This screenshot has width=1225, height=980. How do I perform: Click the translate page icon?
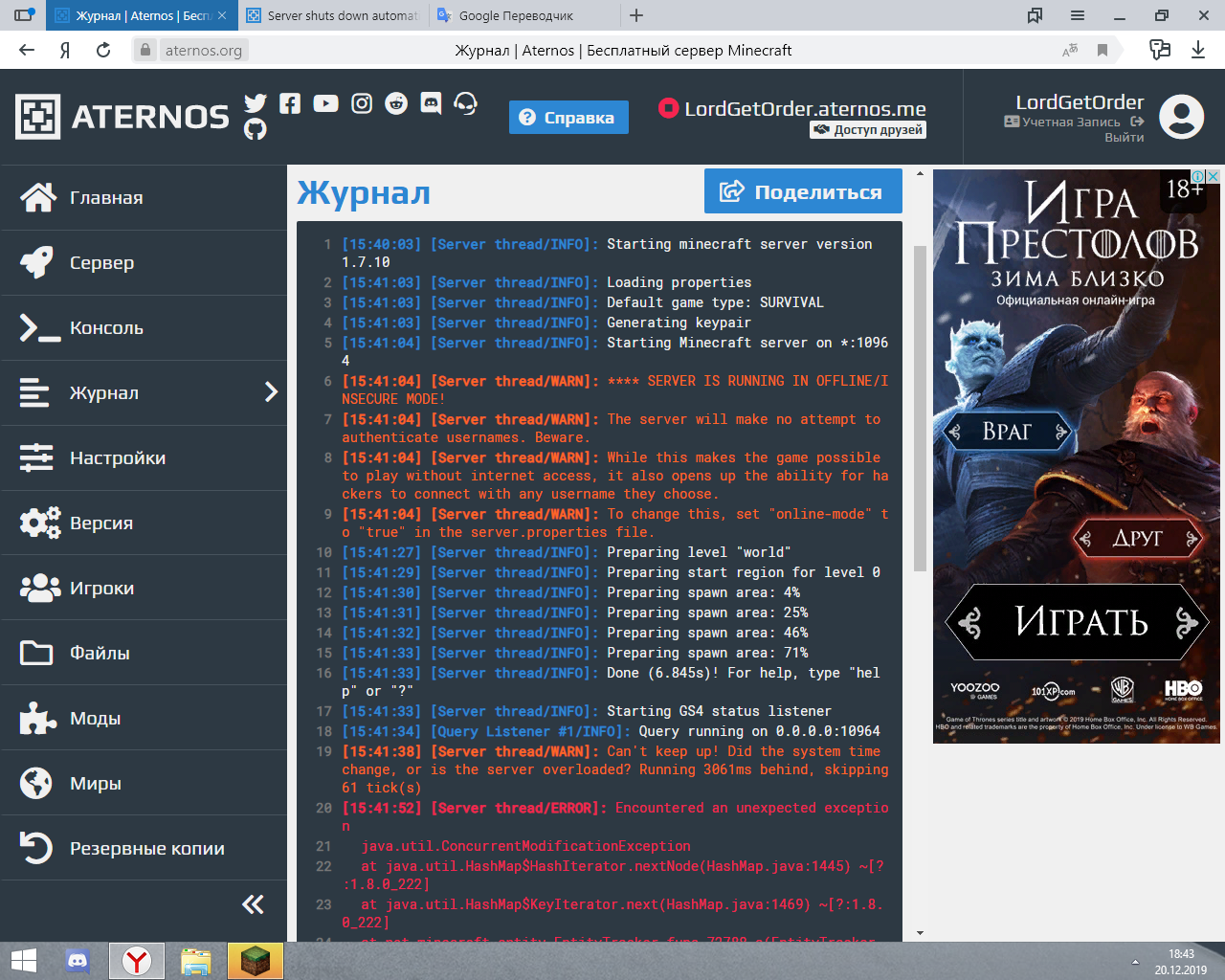coord(1070,50)
